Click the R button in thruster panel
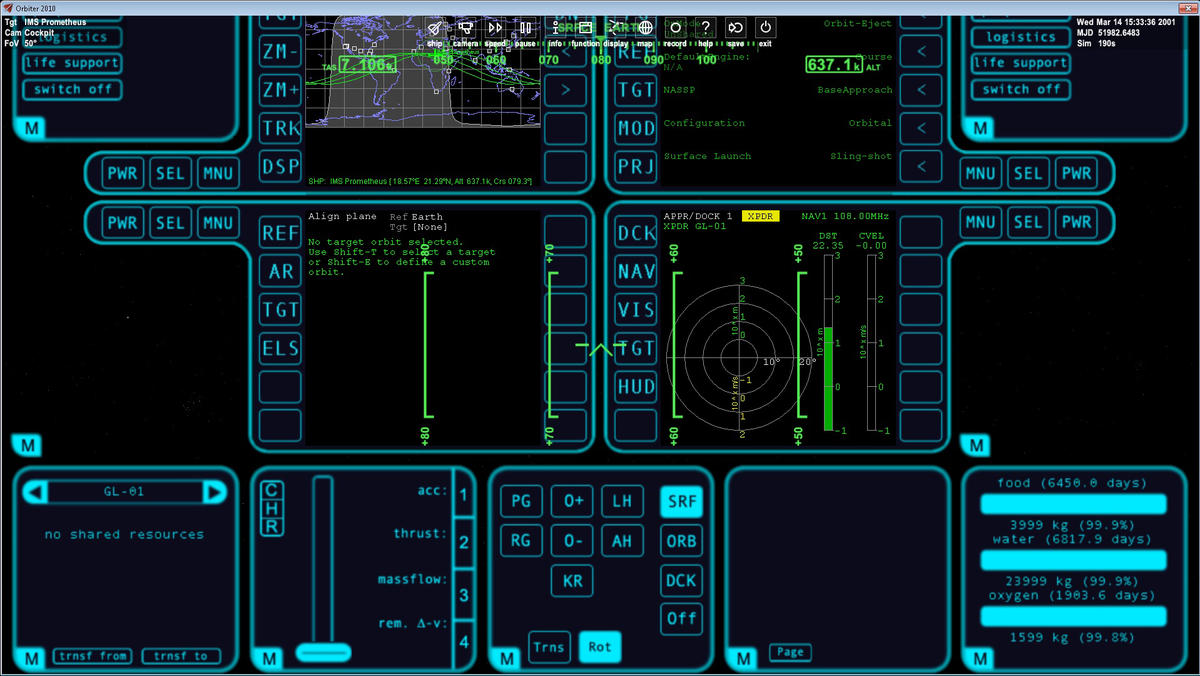Image resolution: width=1200 pixels, height=676 pixels. pyautogui.click(x=271, y=526)
